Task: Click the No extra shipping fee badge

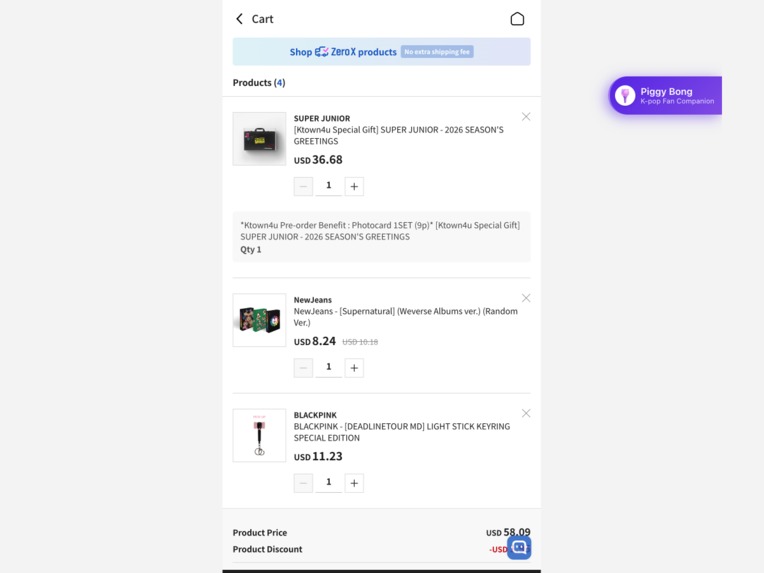Action: click(437, 52)
